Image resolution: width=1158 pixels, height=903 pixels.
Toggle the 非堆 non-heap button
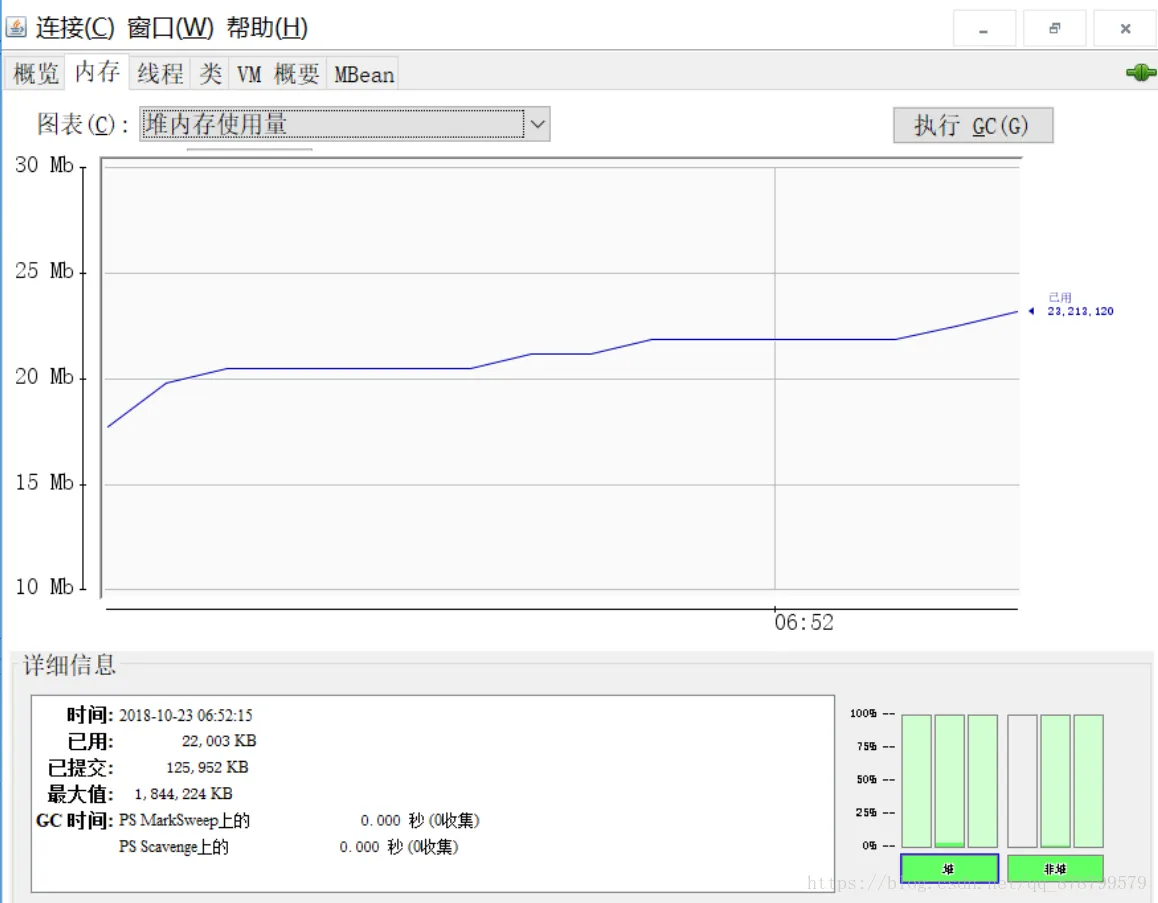tap(1055, 868)
